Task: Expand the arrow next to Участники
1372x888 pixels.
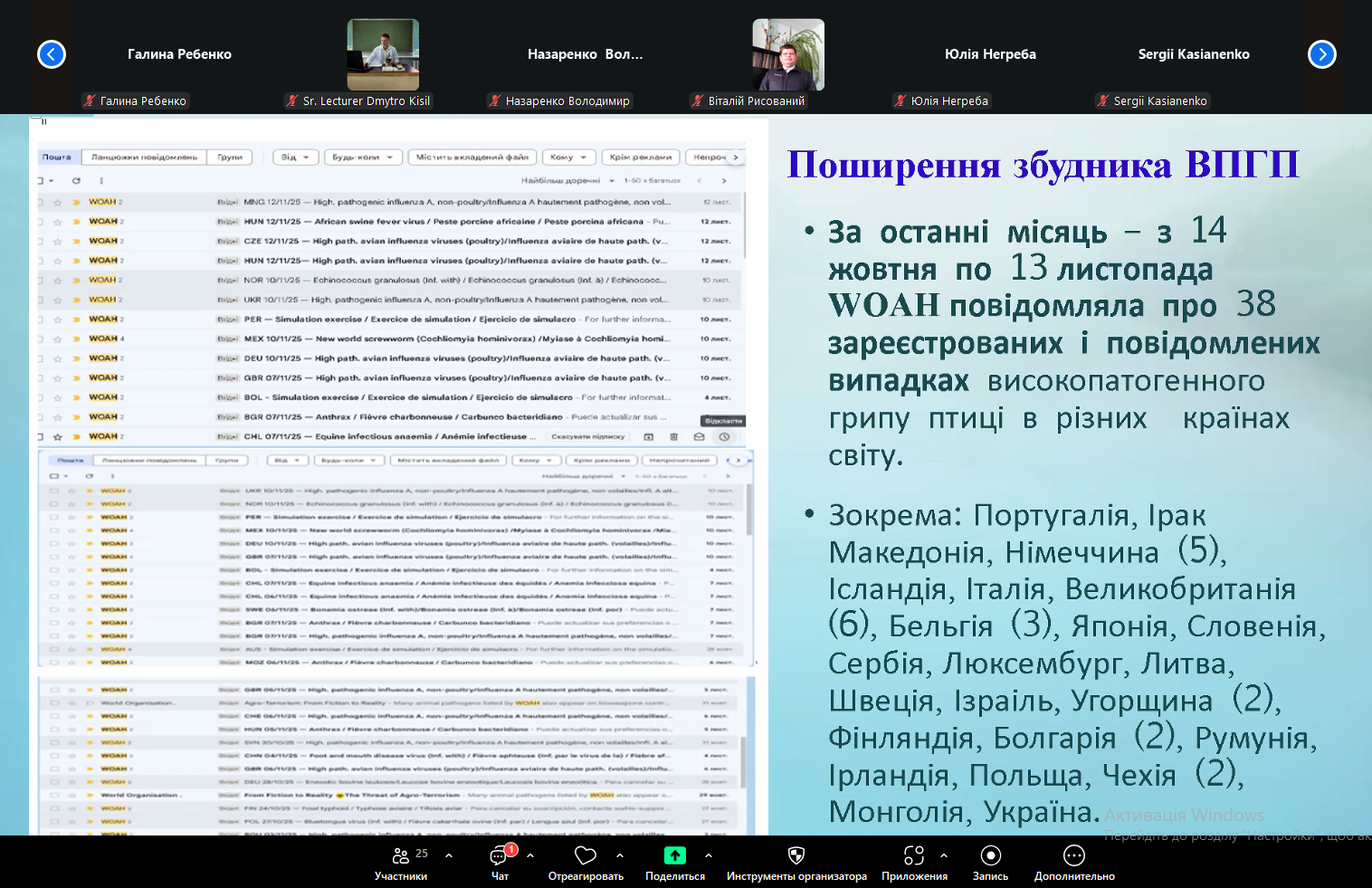Action: (449, 855)
